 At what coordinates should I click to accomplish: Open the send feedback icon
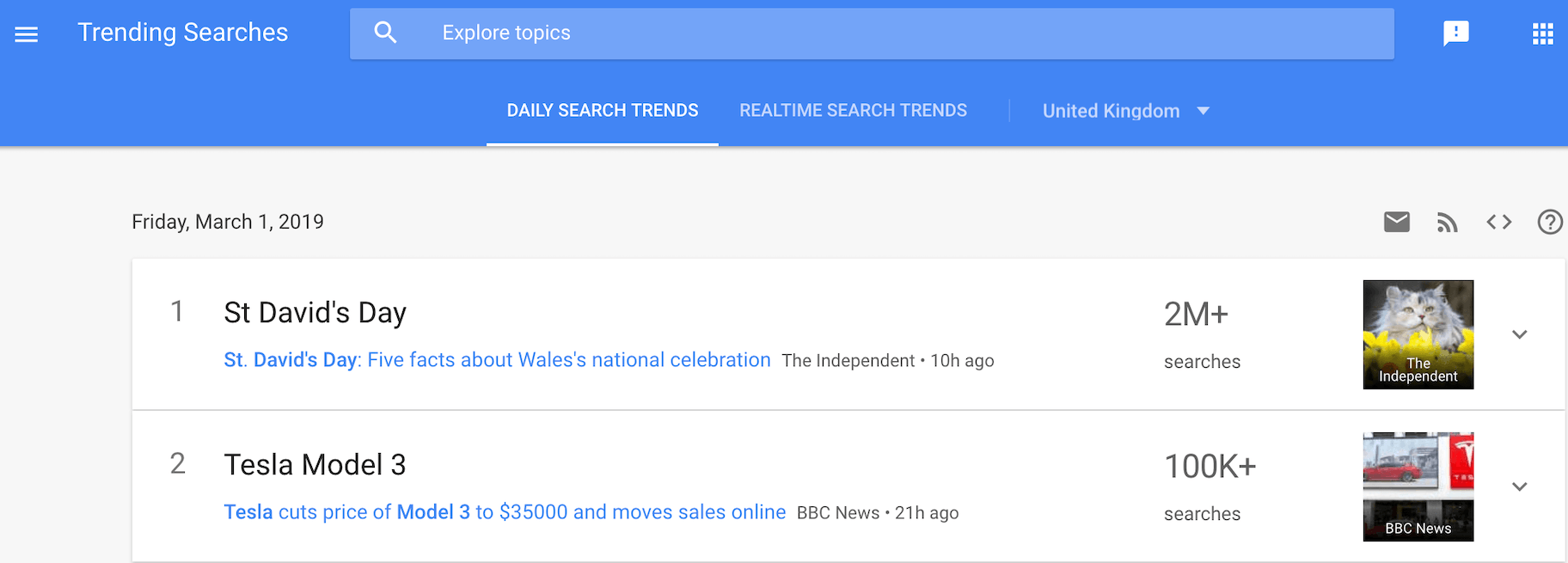[x=1455, y=34]
